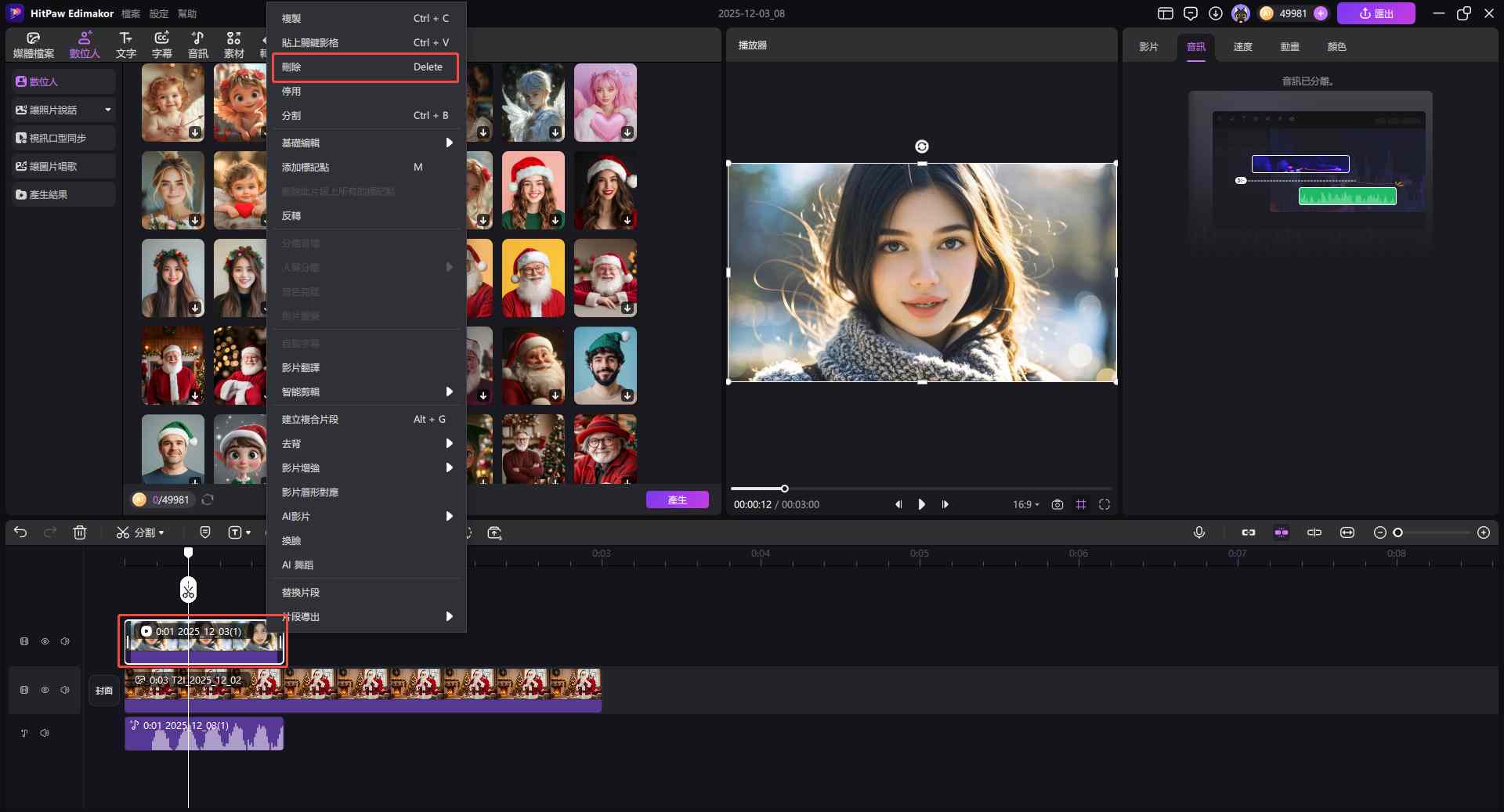Click the zoom in plus icon on timeline
Image resolution: width=1504 pixels, height=812 pixels.
pos(1483,532)
